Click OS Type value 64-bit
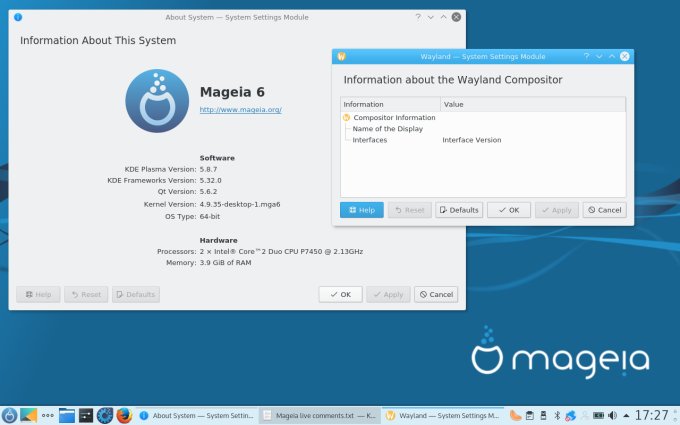 pyautogui.click(x=209, y=216)
